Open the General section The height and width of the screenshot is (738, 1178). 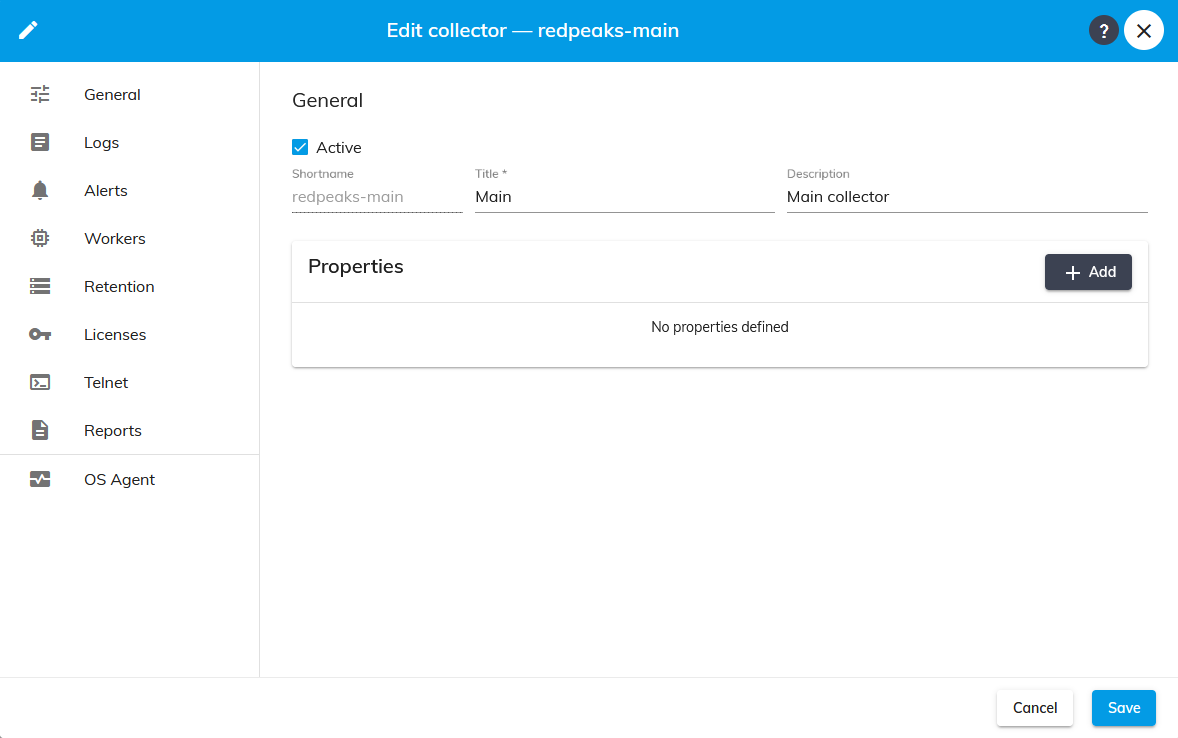[129, 95]
